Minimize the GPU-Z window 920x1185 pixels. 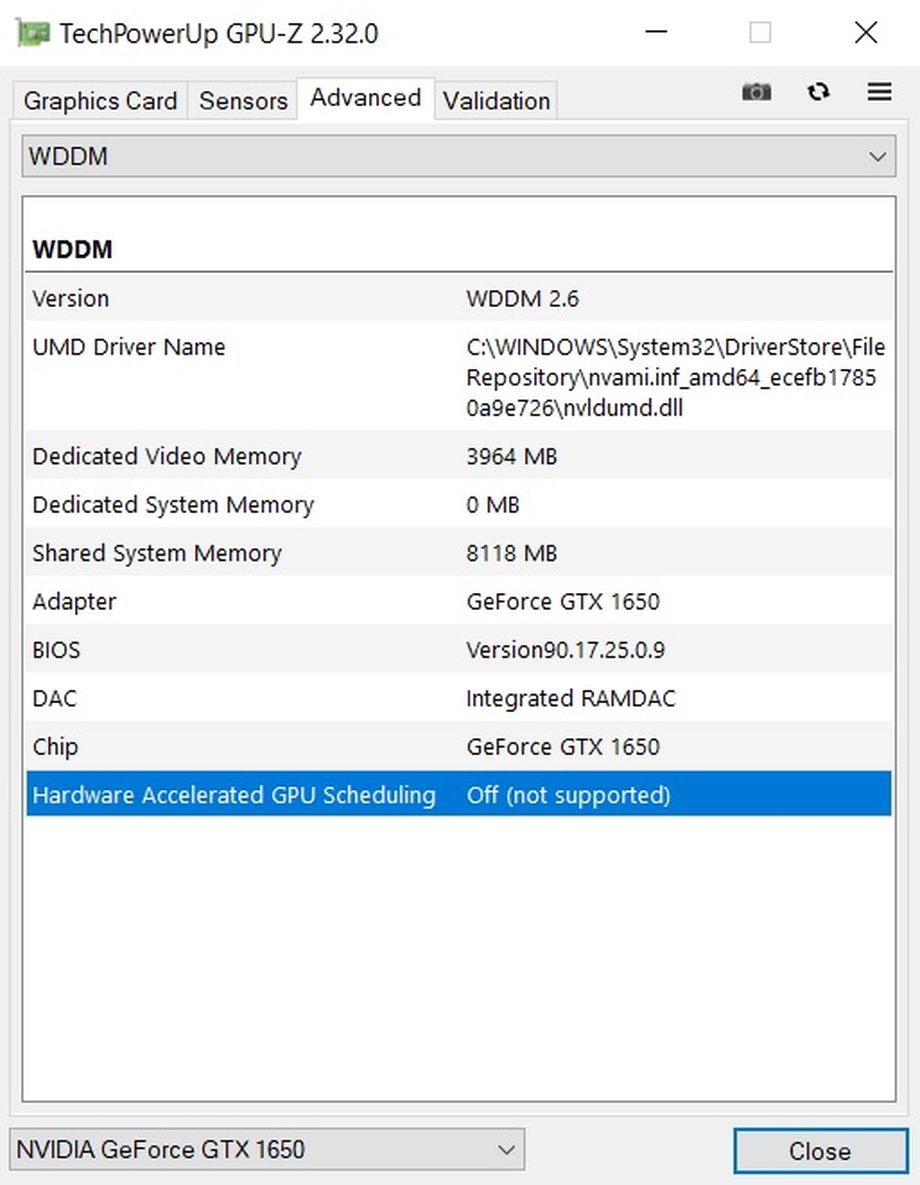pyautogui.click(x=656, y=32)
